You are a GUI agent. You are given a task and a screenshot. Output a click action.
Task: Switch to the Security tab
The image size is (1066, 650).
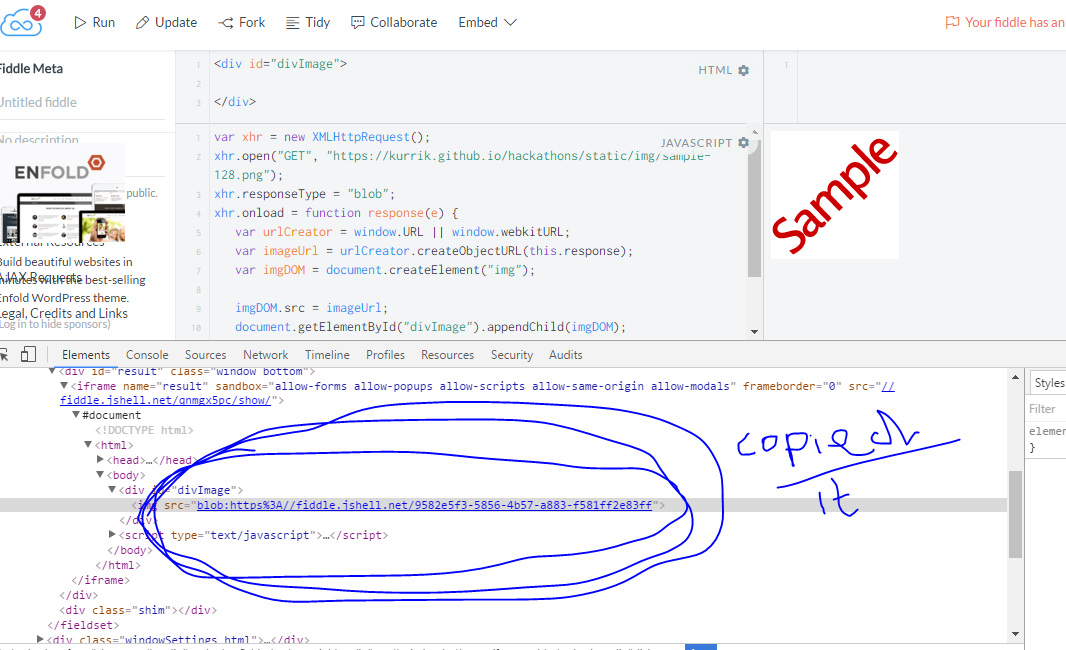512,355
